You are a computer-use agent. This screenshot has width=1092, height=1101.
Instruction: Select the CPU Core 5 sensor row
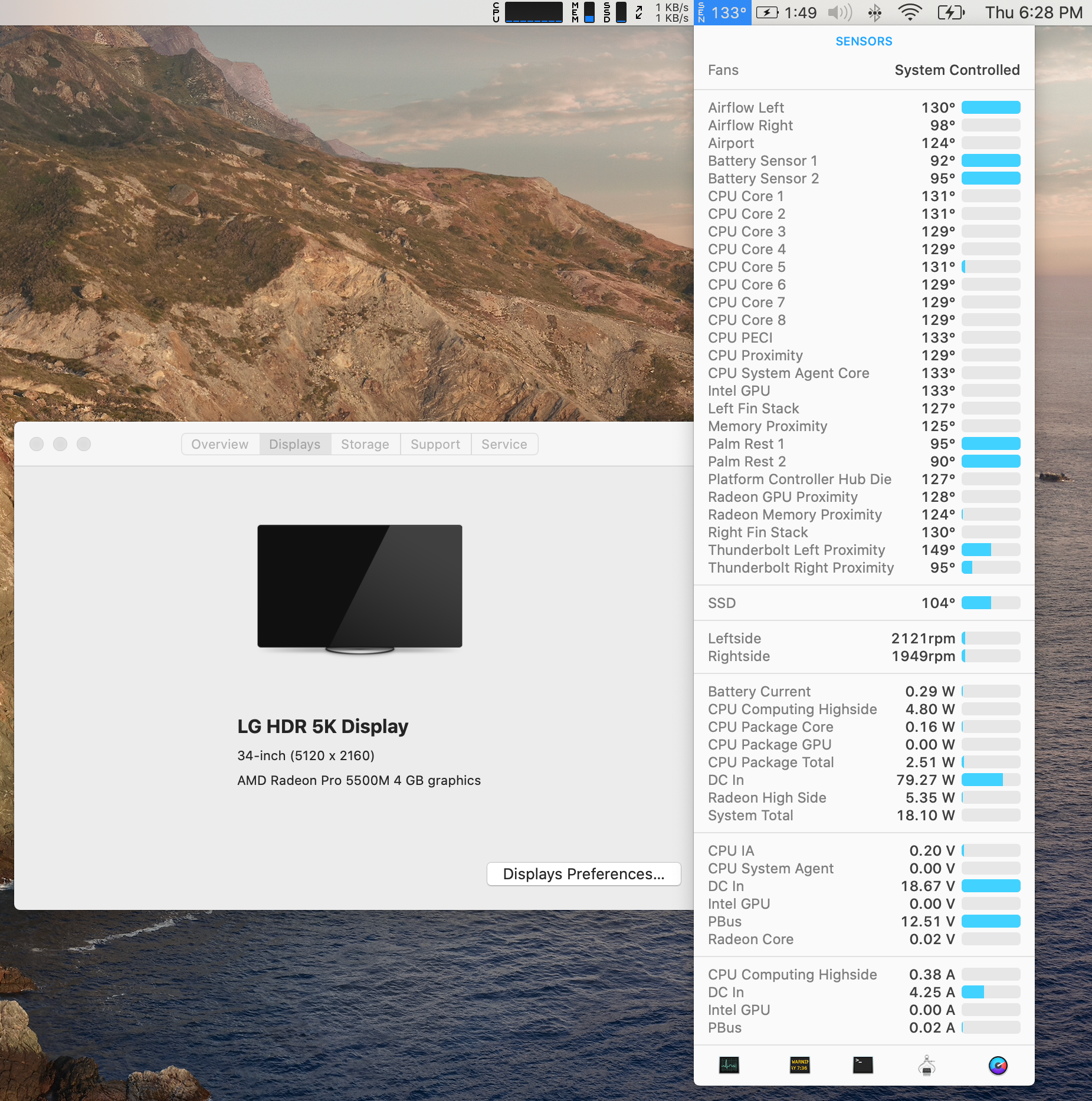864,267
